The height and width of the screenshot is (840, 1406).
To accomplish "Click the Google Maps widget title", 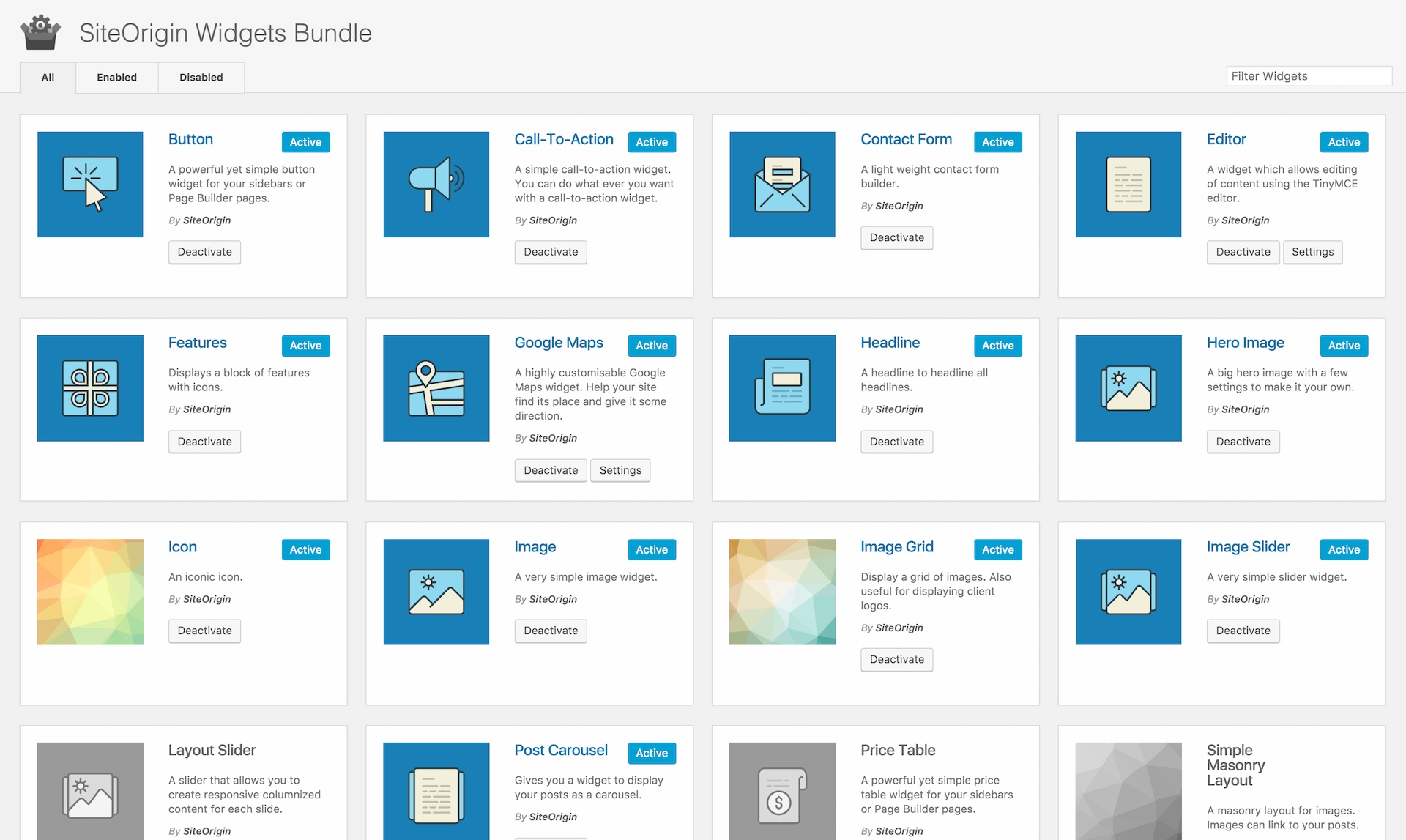I will pyautogui.click(x=559, y=343).
